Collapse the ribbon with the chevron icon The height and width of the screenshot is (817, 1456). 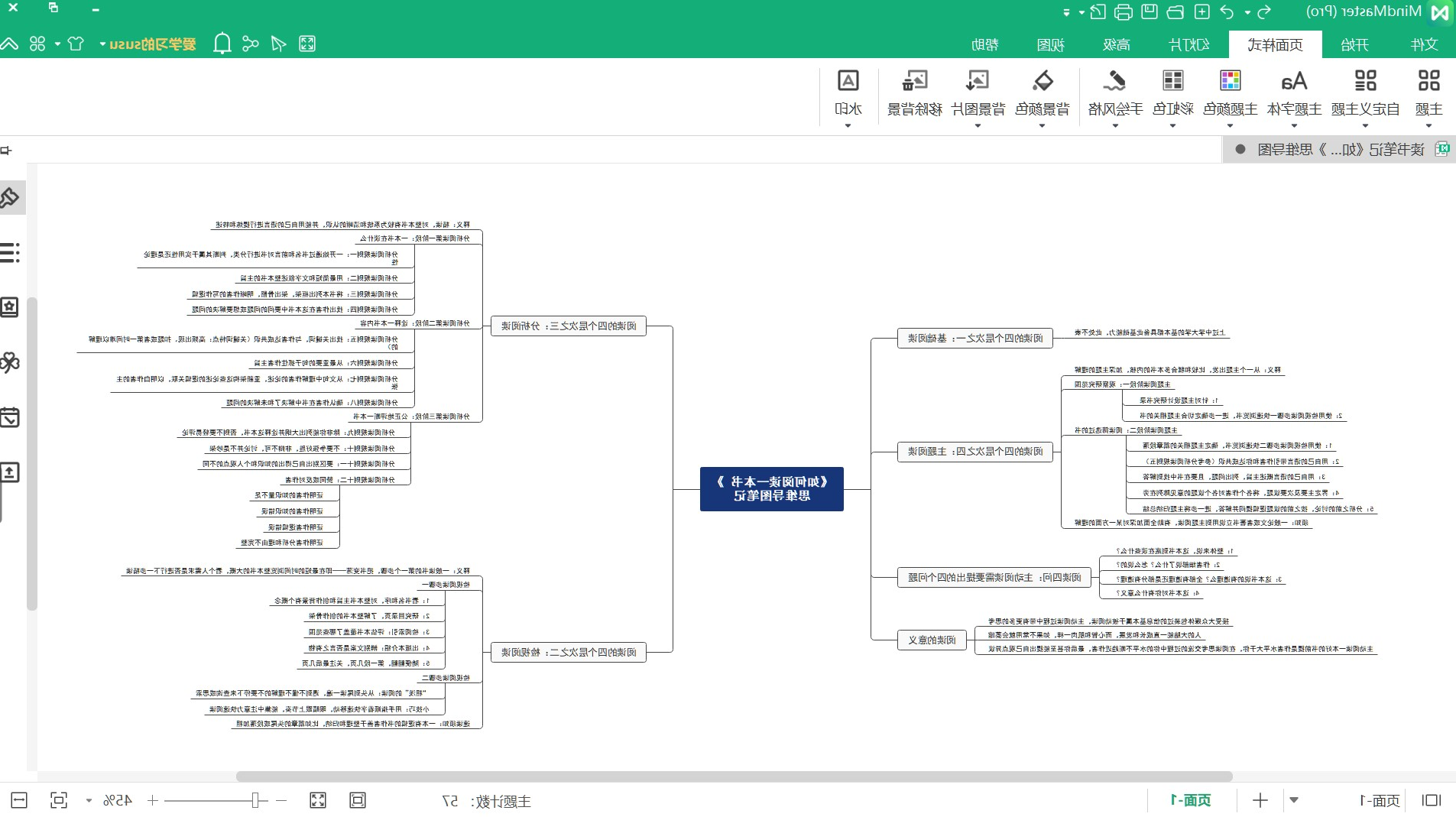point(9,44)
